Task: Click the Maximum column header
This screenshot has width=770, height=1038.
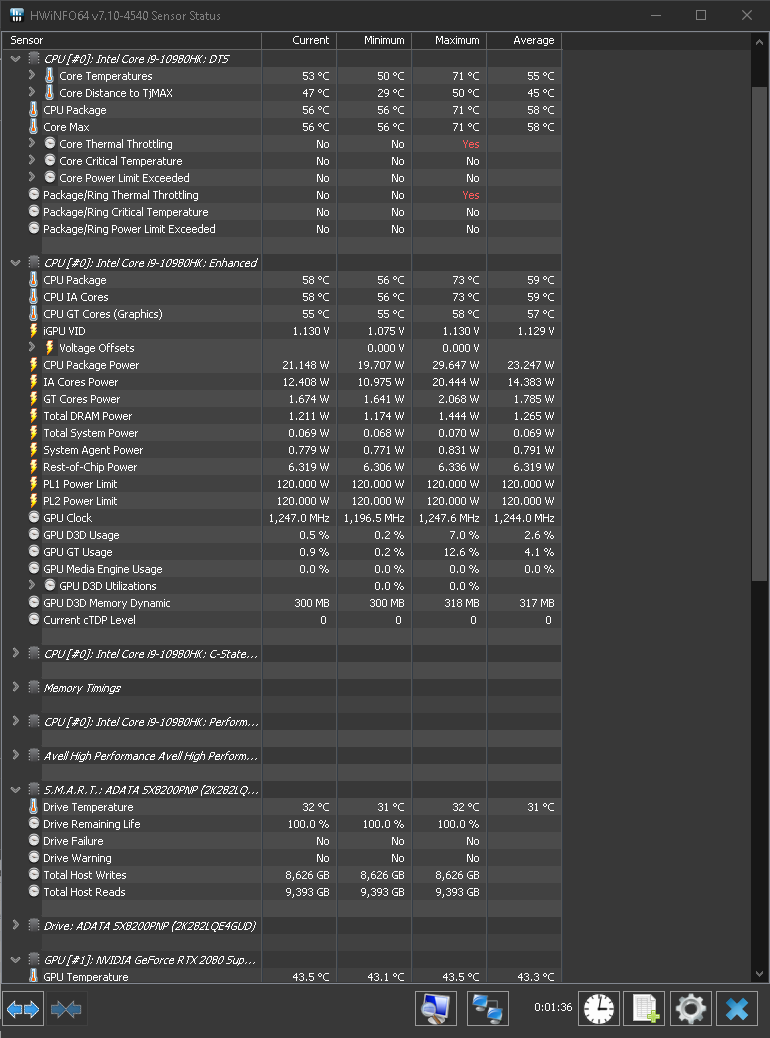Action: [x=449, y=40]
